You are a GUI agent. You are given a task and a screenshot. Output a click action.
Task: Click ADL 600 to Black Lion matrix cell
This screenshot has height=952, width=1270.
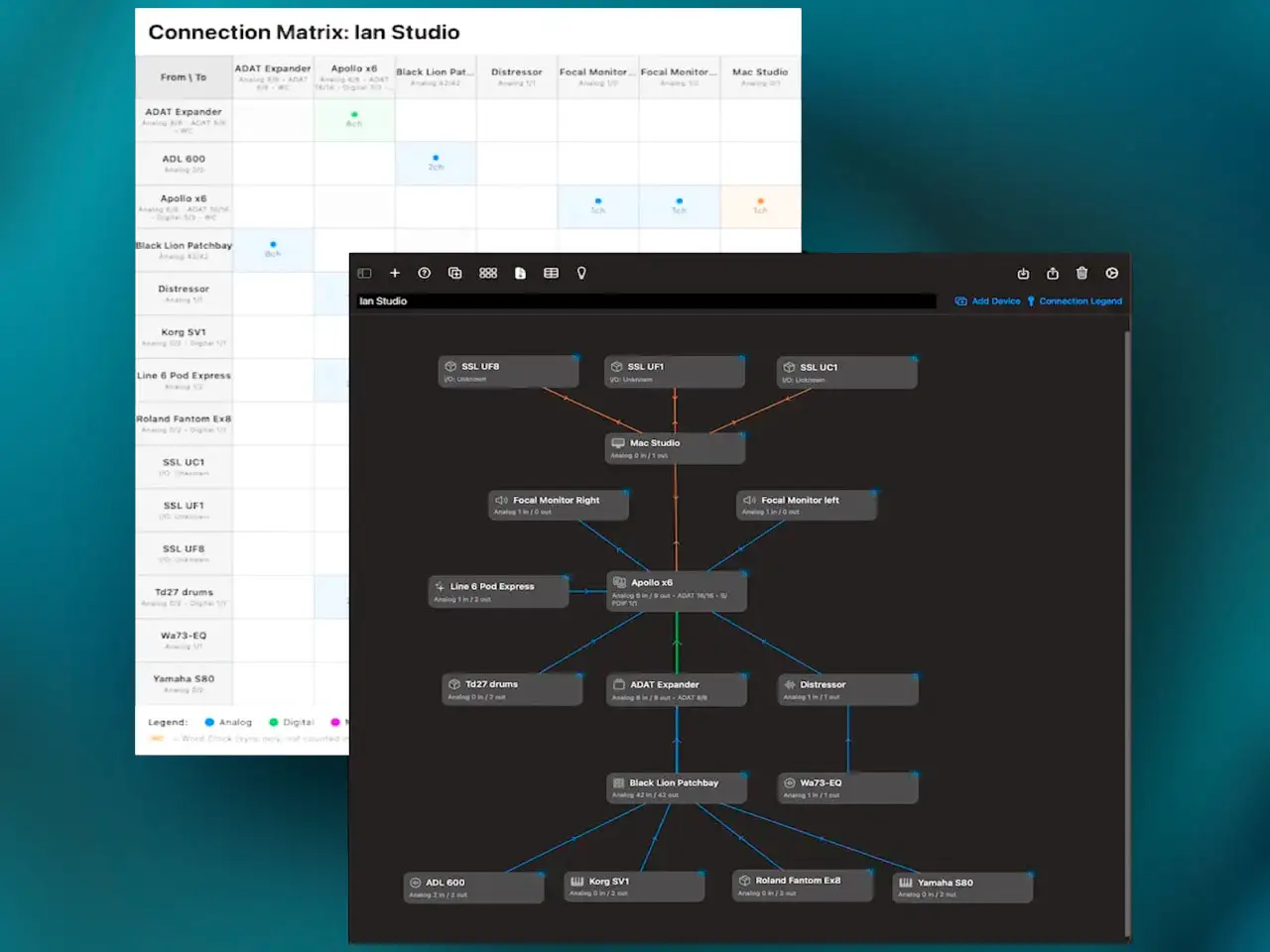(x=436, y=163)
